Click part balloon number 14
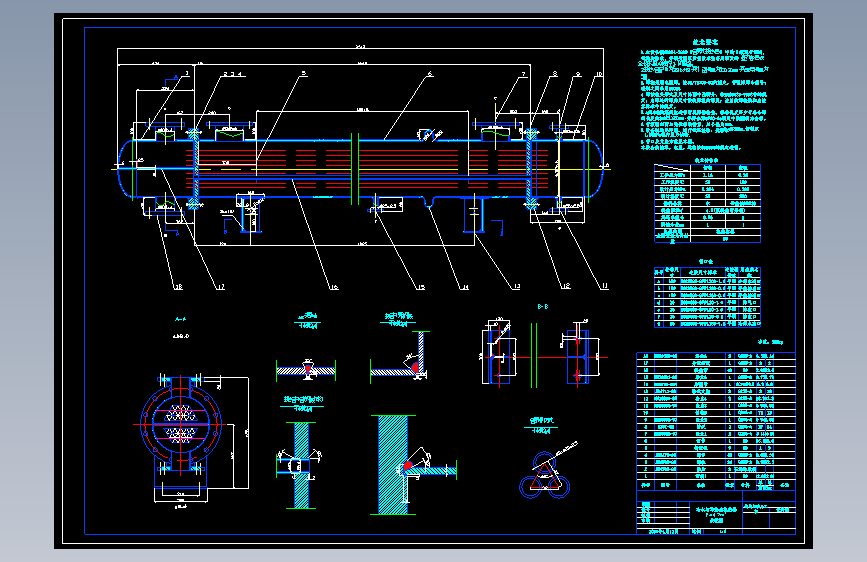The height and width of the screenshot is (562, 867). (x=464, y=287)
